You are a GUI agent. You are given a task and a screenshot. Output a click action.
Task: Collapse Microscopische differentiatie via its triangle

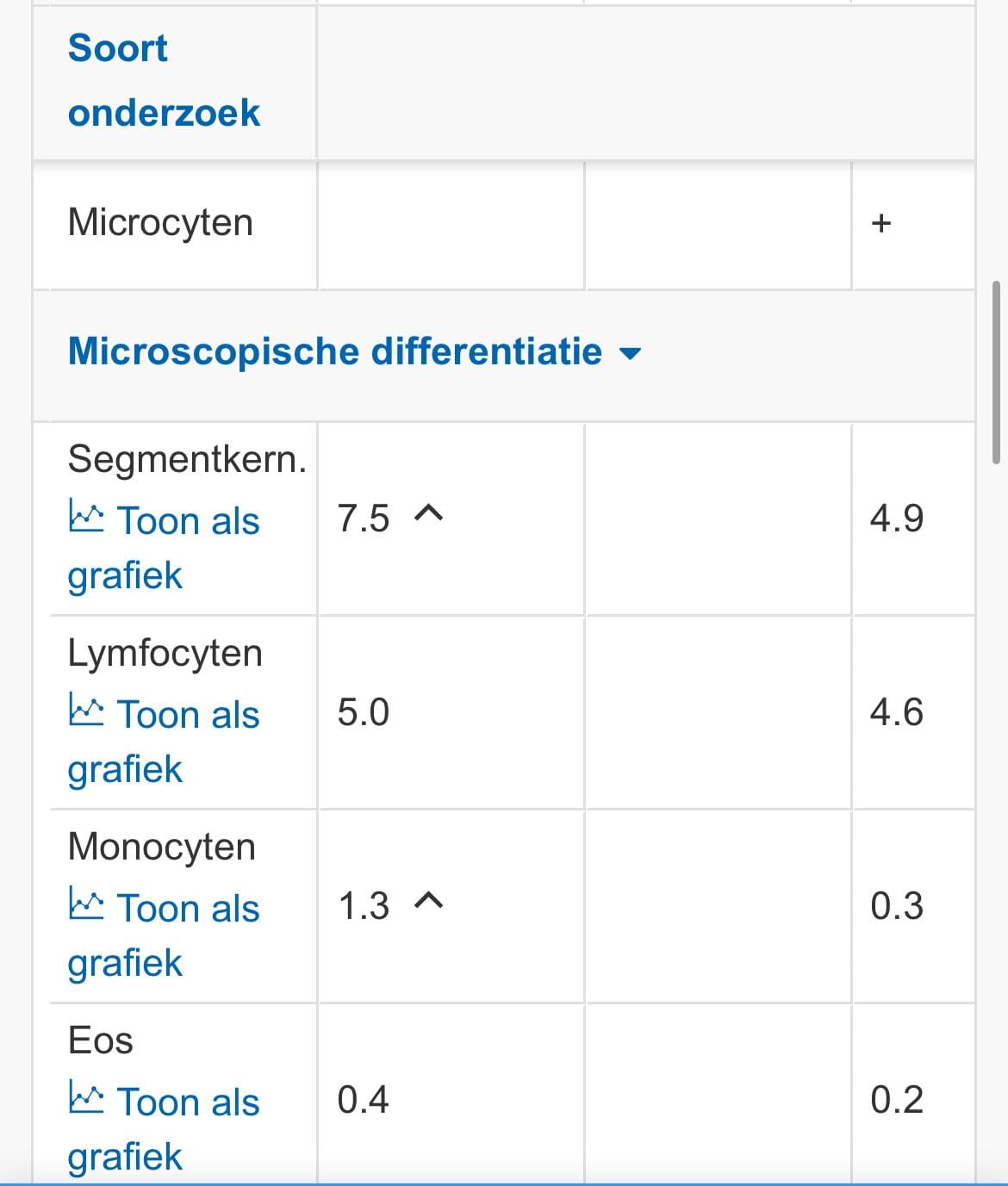[x=631, y=354]
